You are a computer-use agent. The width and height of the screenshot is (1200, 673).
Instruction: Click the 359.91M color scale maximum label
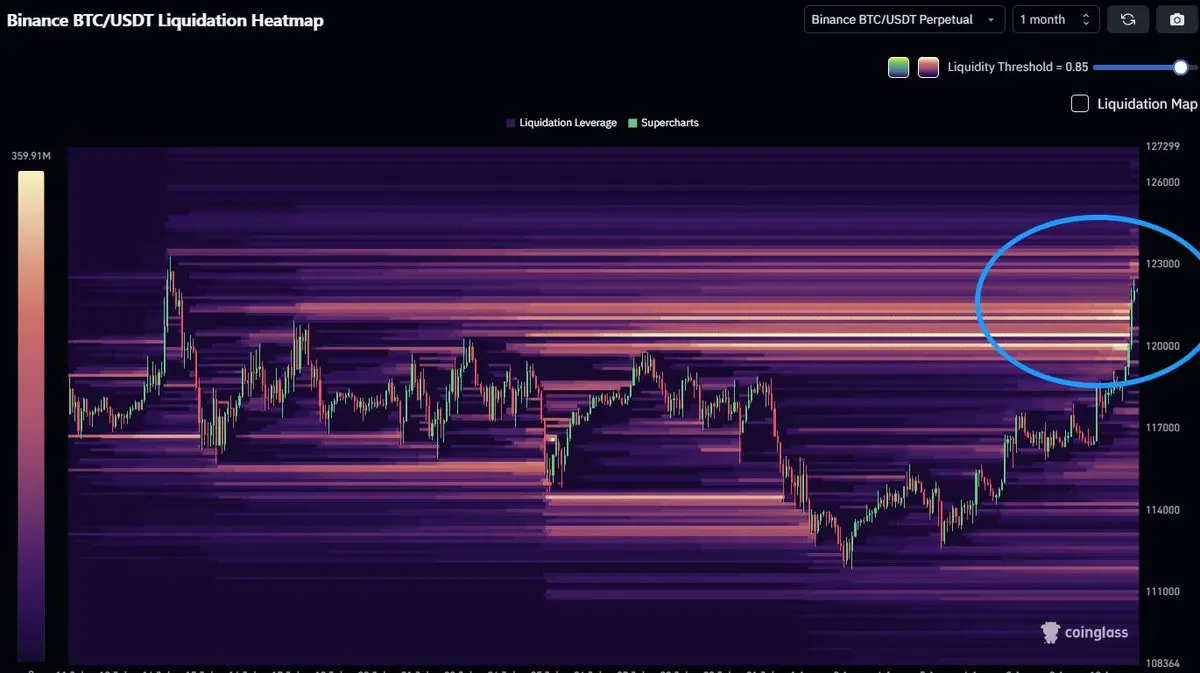coord(31,156)
